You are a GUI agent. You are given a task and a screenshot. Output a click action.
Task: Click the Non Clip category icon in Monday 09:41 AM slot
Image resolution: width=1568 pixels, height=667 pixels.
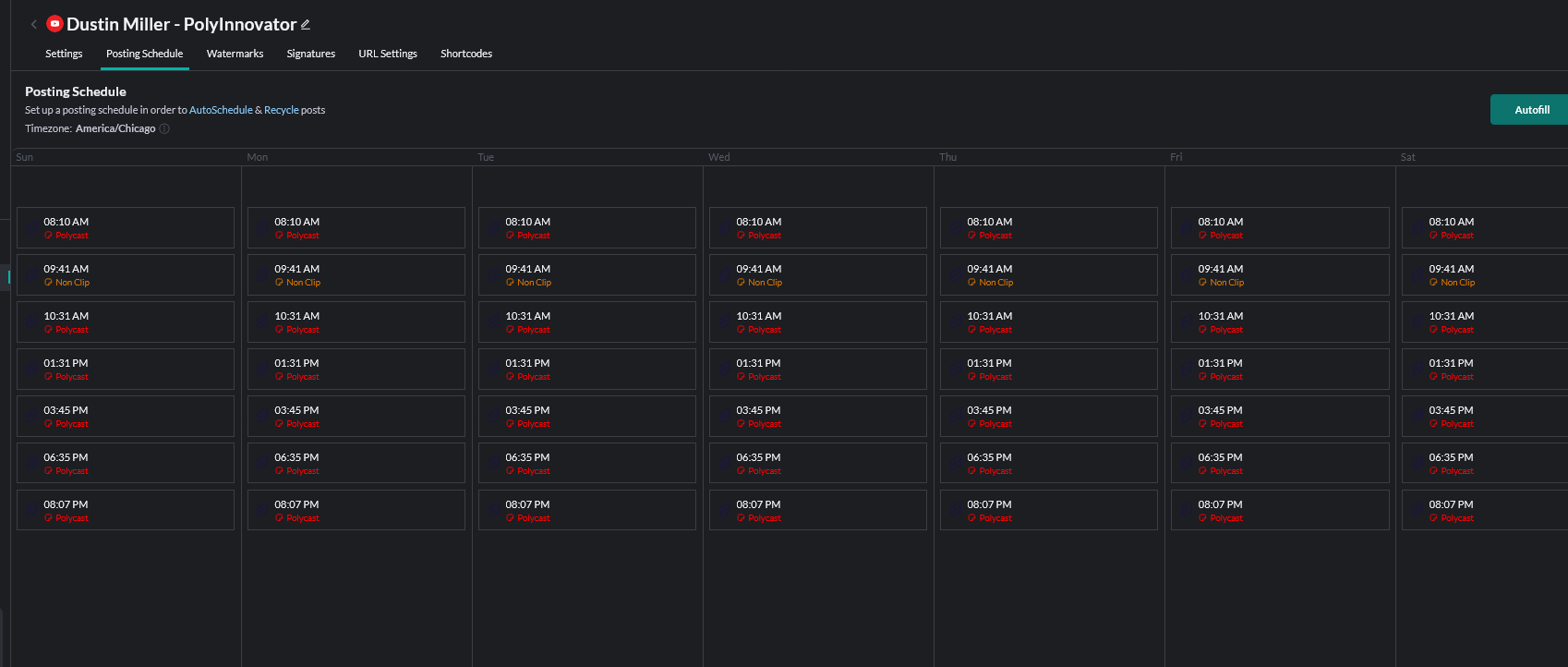pos(280,283)
